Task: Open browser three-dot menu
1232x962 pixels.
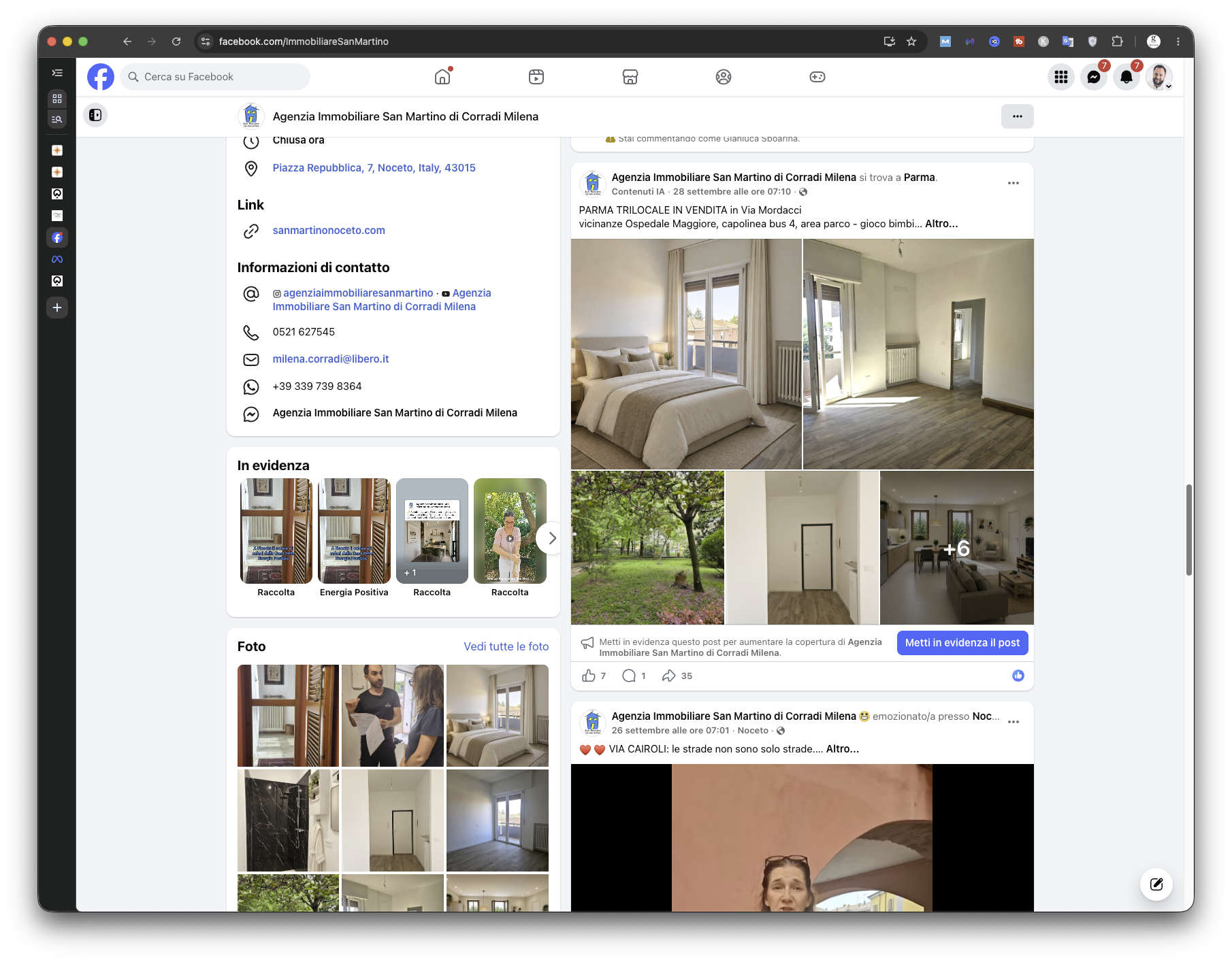Action: [x=1178, y=42]
